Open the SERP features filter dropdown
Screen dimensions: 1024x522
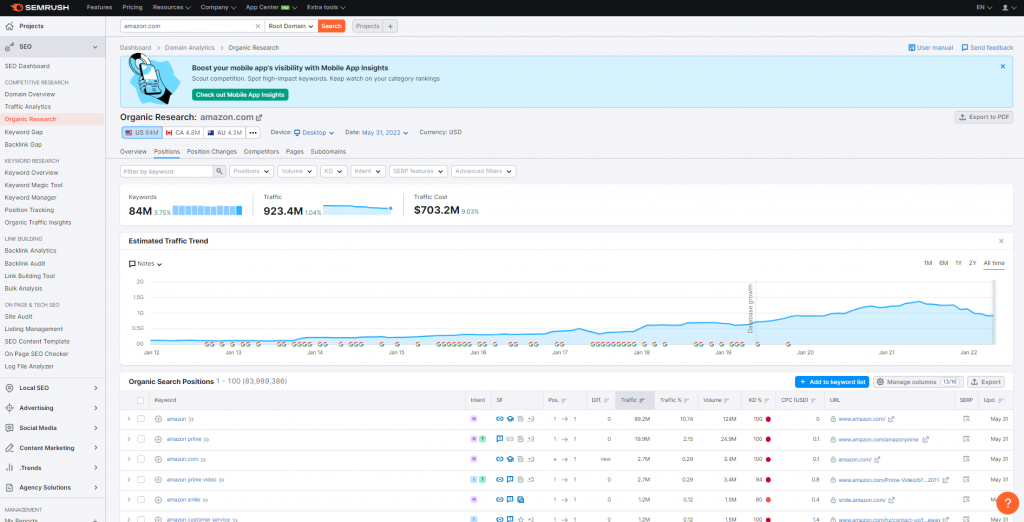[418, 171]
